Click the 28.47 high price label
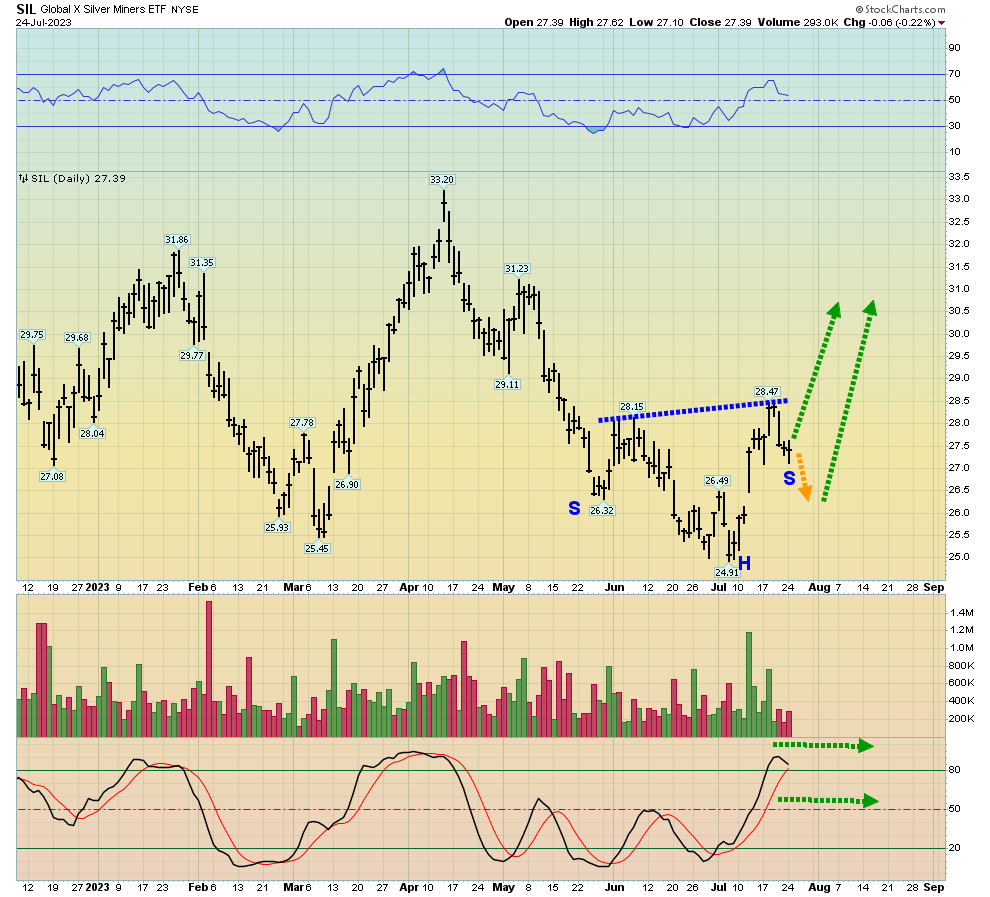The height and width of the screenshot is (897, 990). pos(767,391)
